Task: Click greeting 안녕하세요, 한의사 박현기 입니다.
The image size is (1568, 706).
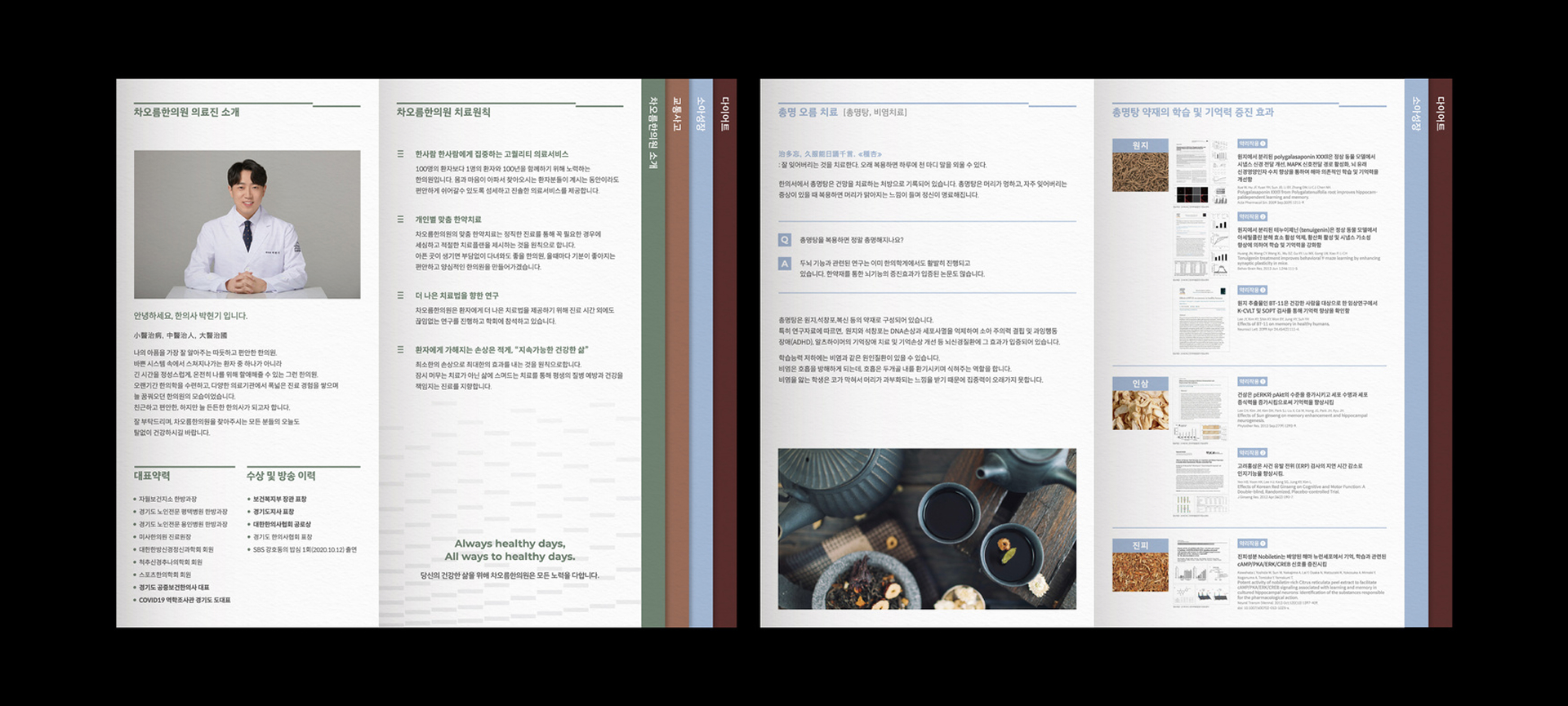Action: point(190,316)
